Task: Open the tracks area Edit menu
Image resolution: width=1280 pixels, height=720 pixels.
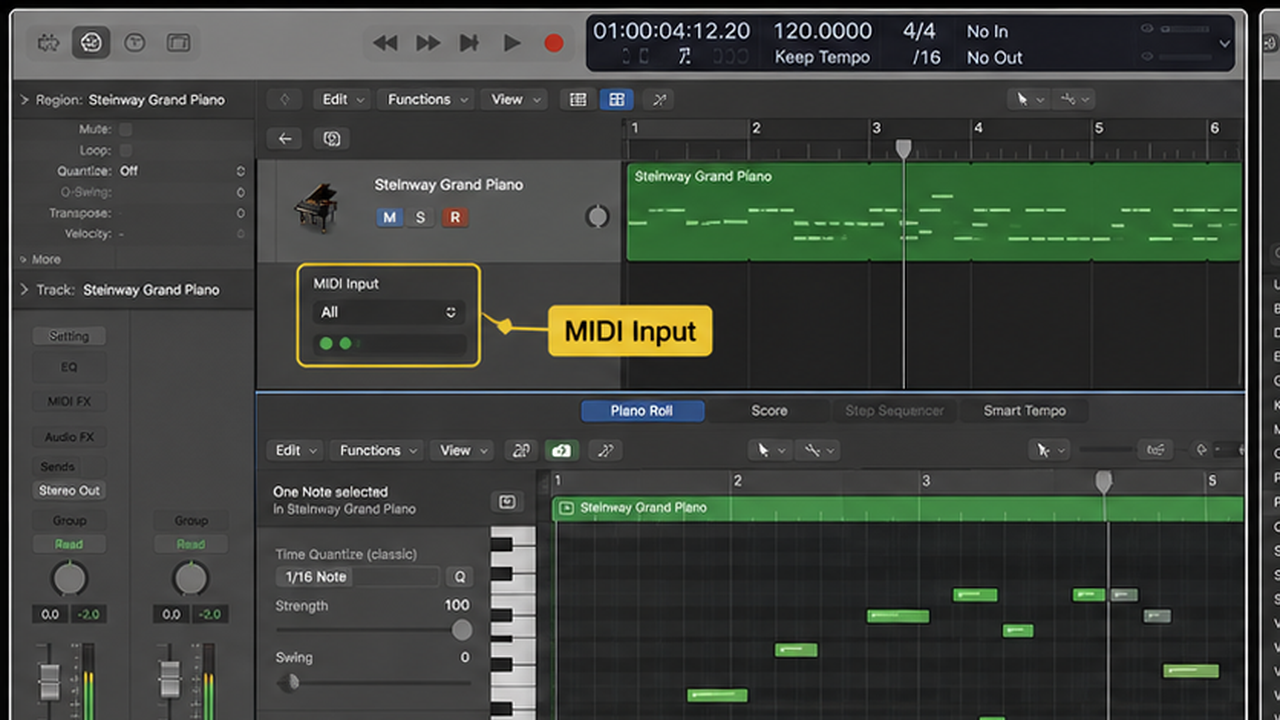Action: 341,99
